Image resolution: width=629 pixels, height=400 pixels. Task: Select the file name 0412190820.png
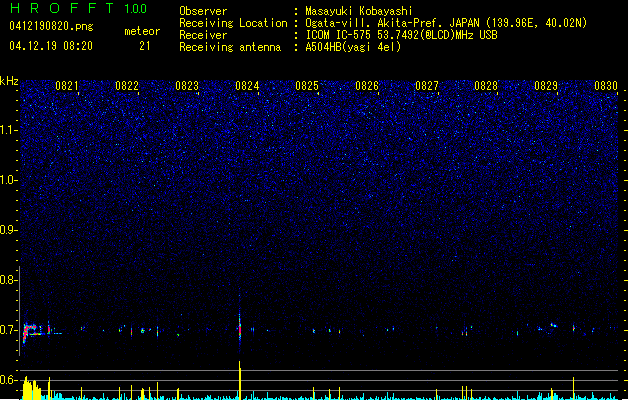point(51,26)
